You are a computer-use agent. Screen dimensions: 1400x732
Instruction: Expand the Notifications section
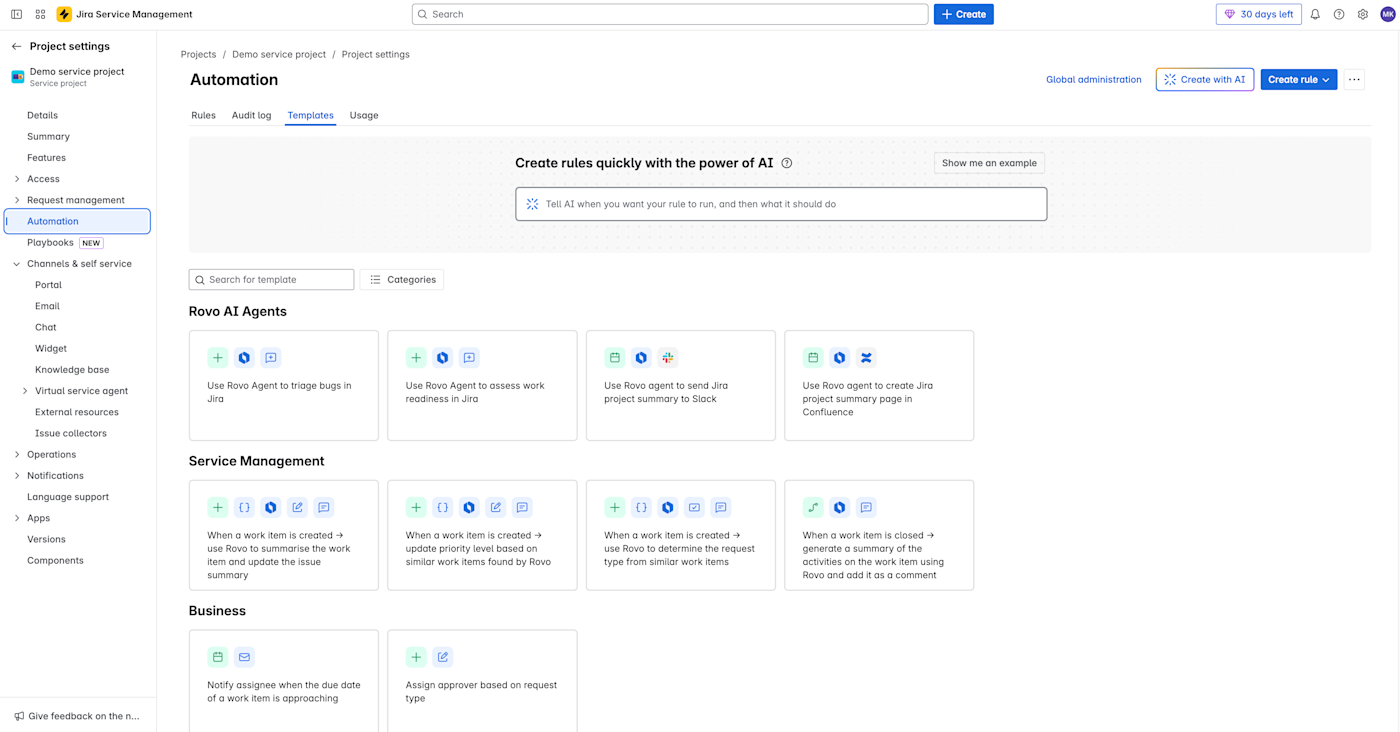(17, 476)
